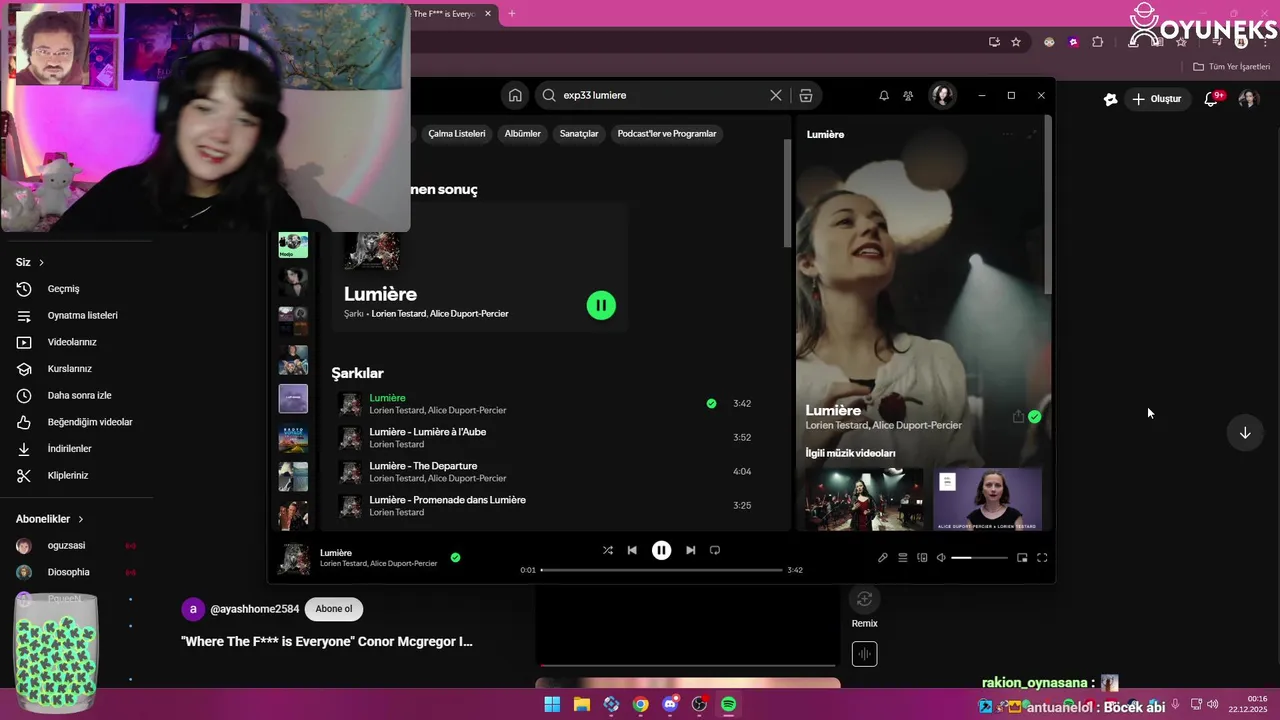The image size is (1280, 720).
Task: Open second related music video thumbnail
Action: pos(987,498)
